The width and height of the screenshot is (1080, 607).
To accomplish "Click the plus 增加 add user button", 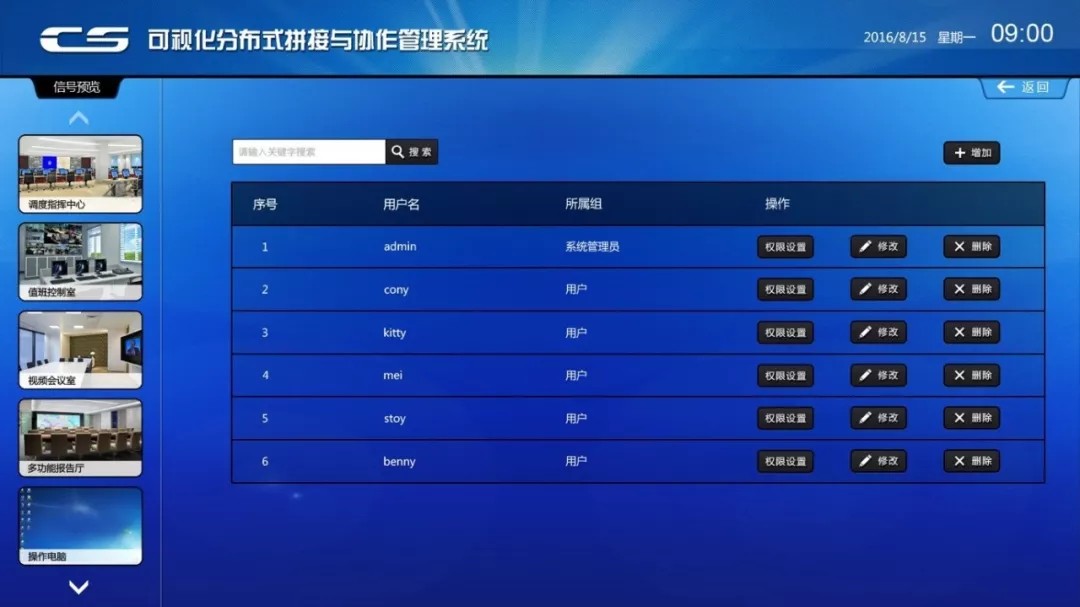I will 971,153.
